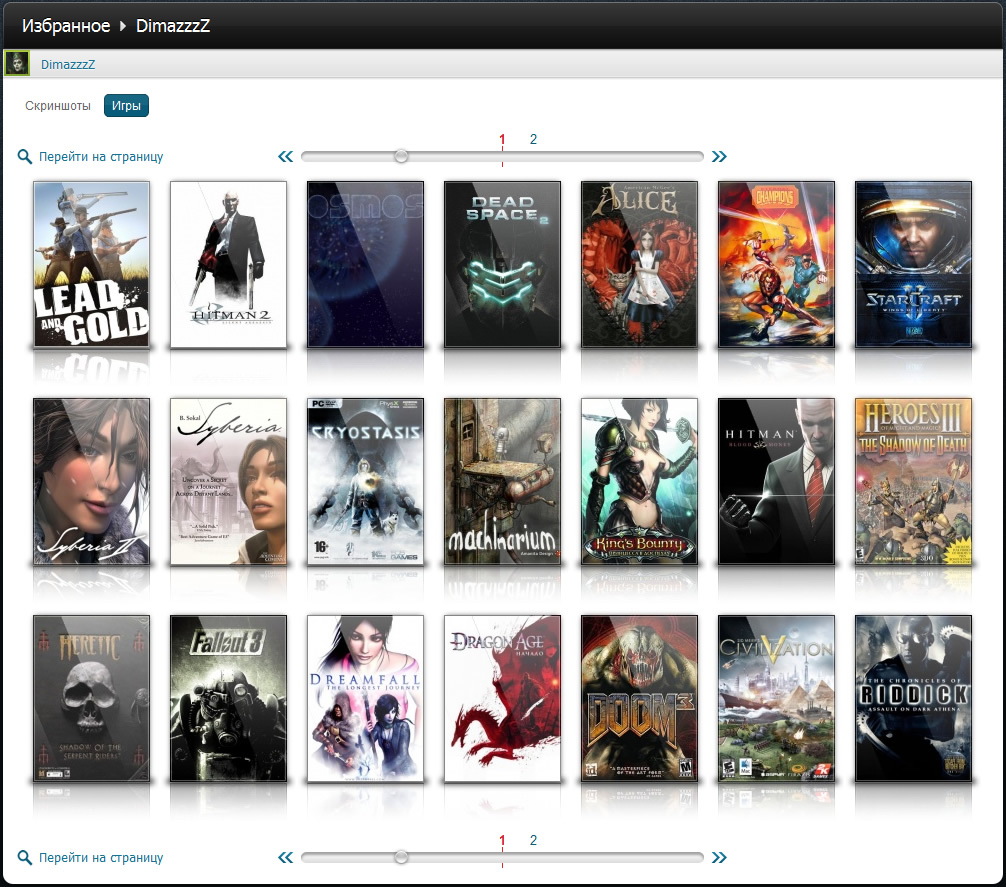Open the Cryostasis game cover
This screenshot has height=887, width=1006.
(x=365, y=481)
